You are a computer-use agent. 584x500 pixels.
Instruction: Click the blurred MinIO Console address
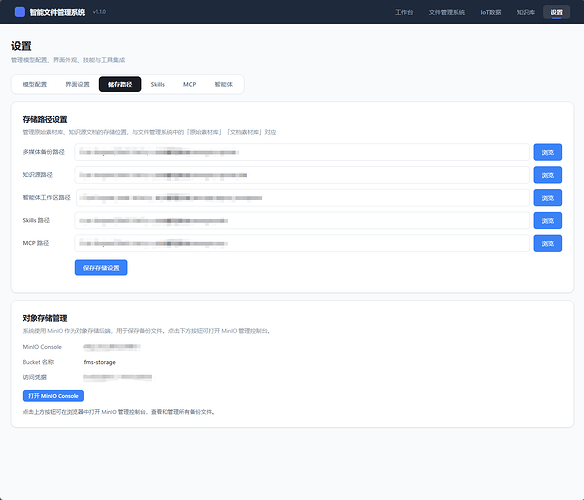tap(111, 347)
